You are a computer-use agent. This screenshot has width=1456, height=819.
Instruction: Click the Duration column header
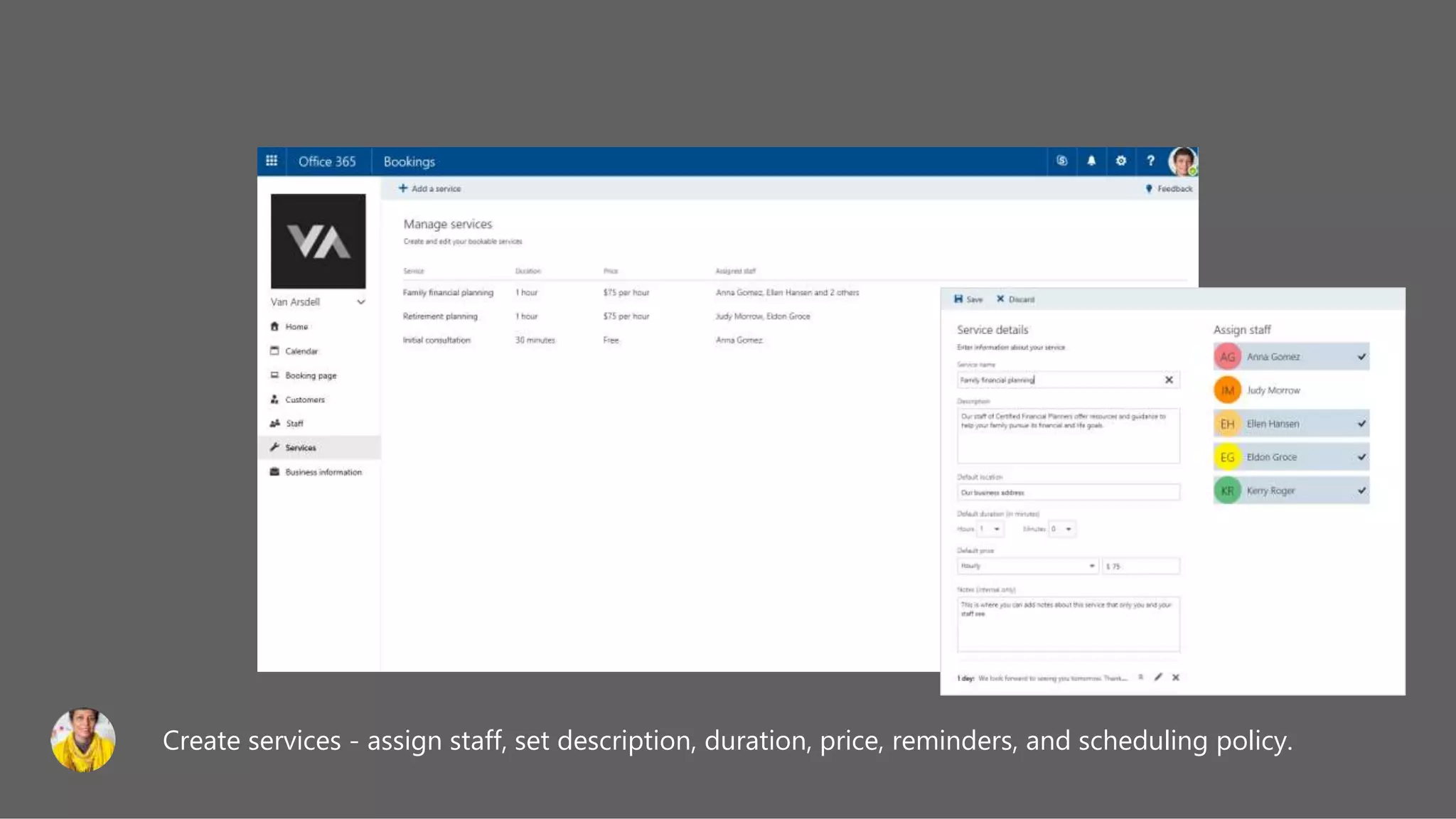click(528, 271)
